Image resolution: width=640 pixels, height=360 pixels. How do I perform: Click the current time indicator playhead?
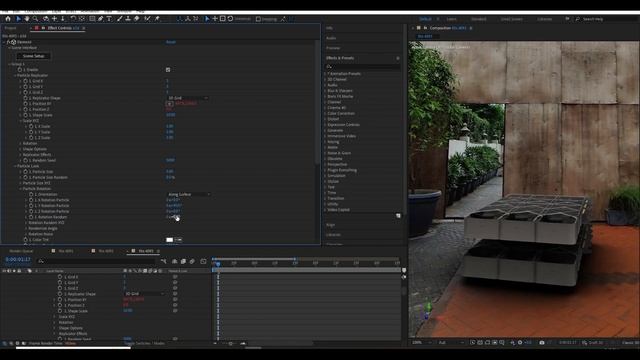coord(218,264)
